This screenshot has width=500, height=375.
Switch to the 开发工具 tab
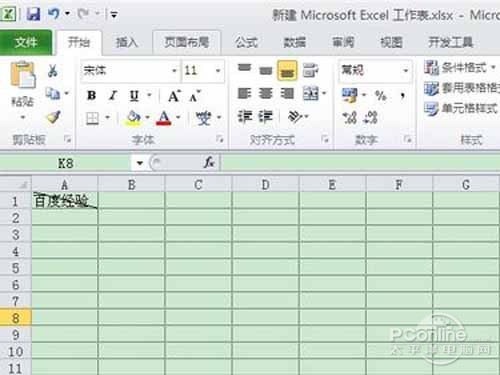[x=451, y=42]
